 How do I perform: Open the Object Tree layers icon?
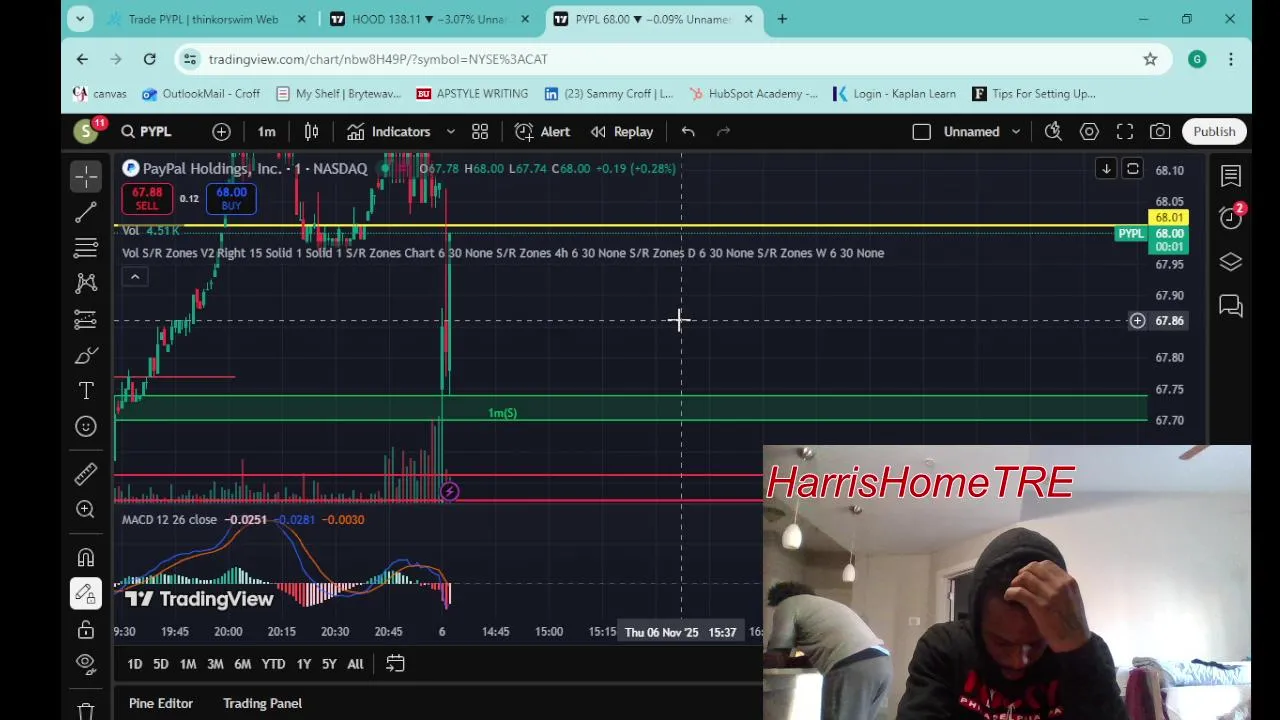[x=1231, y=261]
